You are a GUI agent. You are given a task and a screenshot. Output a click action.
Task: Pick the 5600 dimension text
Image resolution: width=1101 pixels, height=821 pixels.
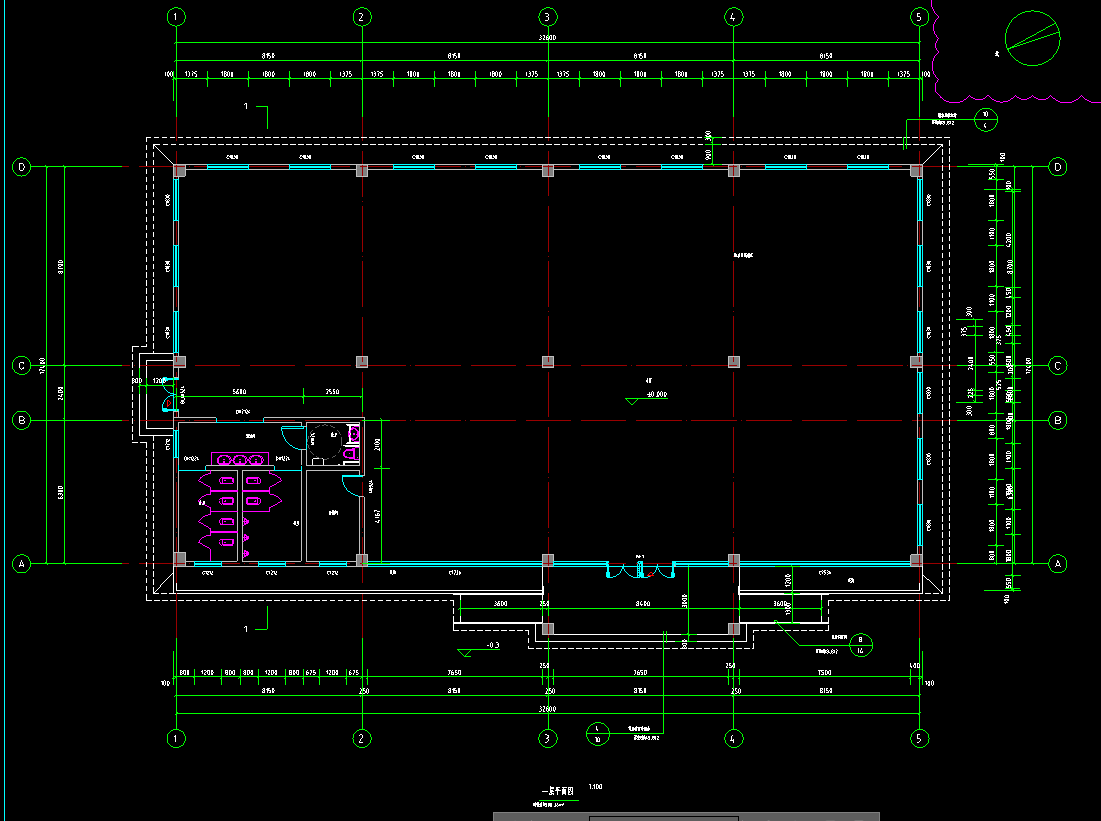tap(240, 392)
